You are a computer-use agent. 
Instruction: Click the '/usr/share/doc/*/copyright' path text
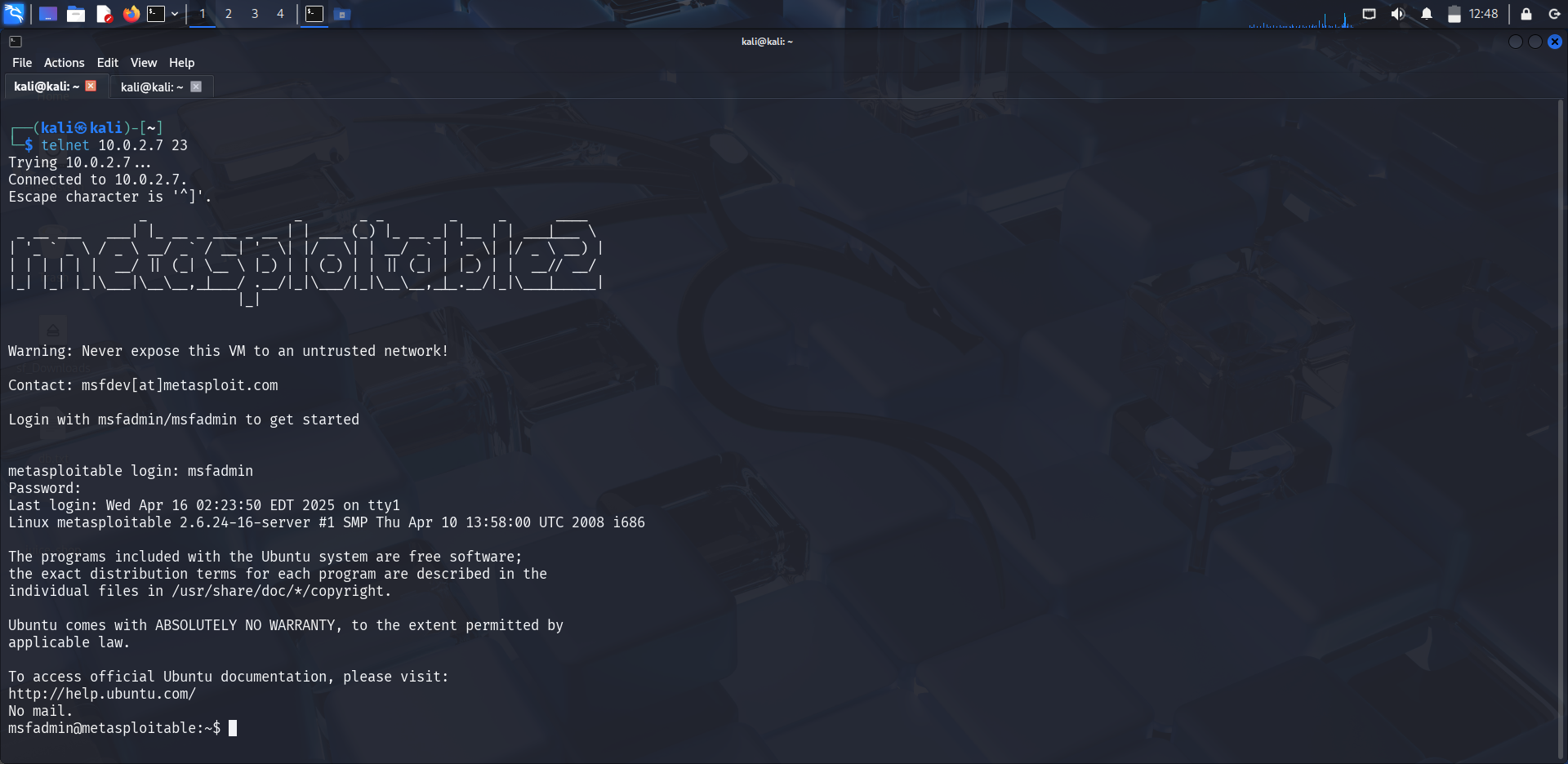(x=277, y=591)
